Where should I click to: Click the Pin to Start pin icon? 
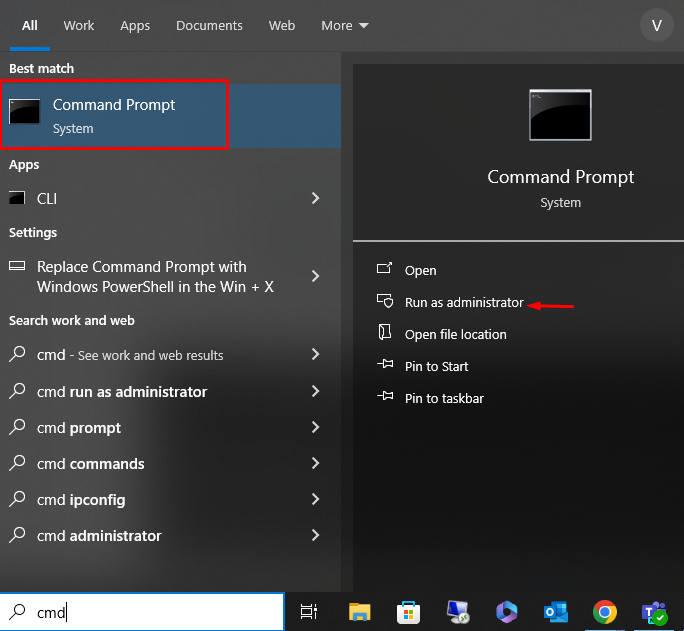[x=385, y=363]
